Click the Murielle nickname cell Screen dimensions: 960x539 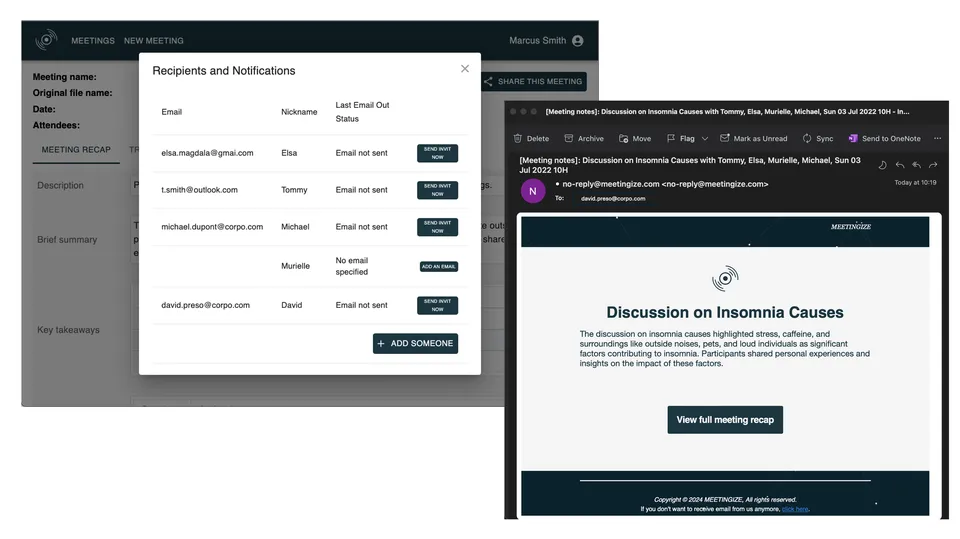[295, 266]
